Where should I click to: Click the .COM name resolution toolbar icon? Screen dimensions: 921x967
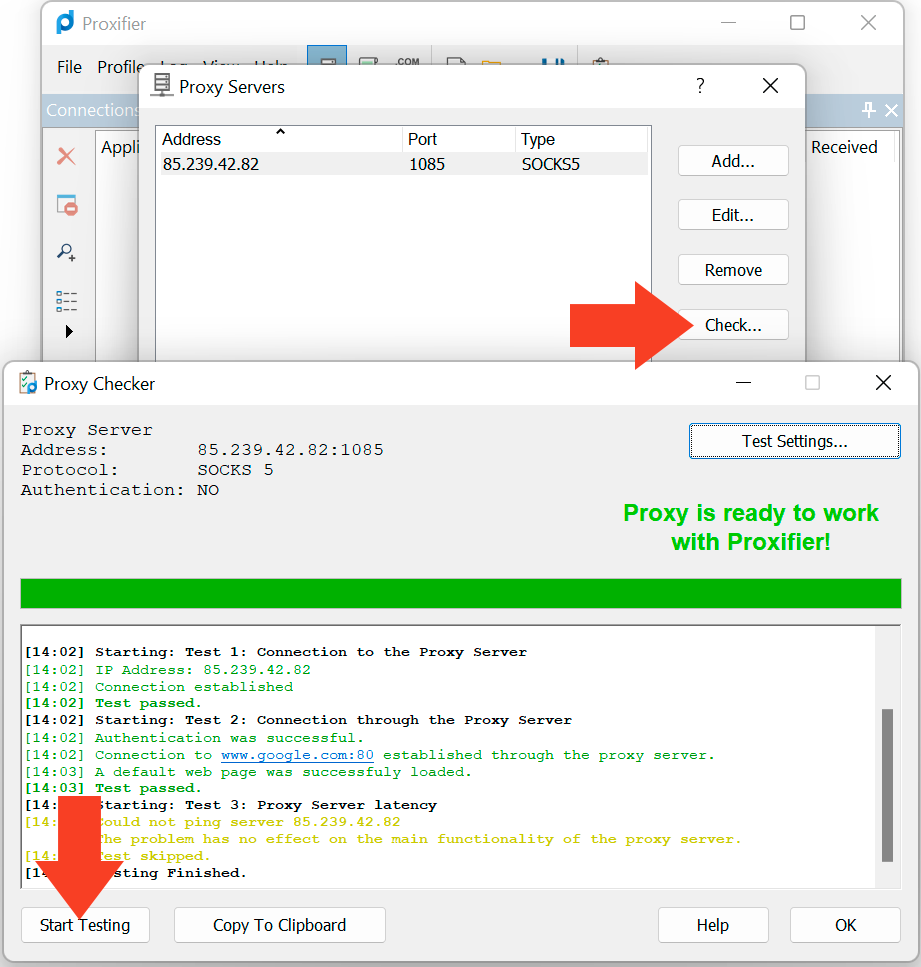pos(407,64)
